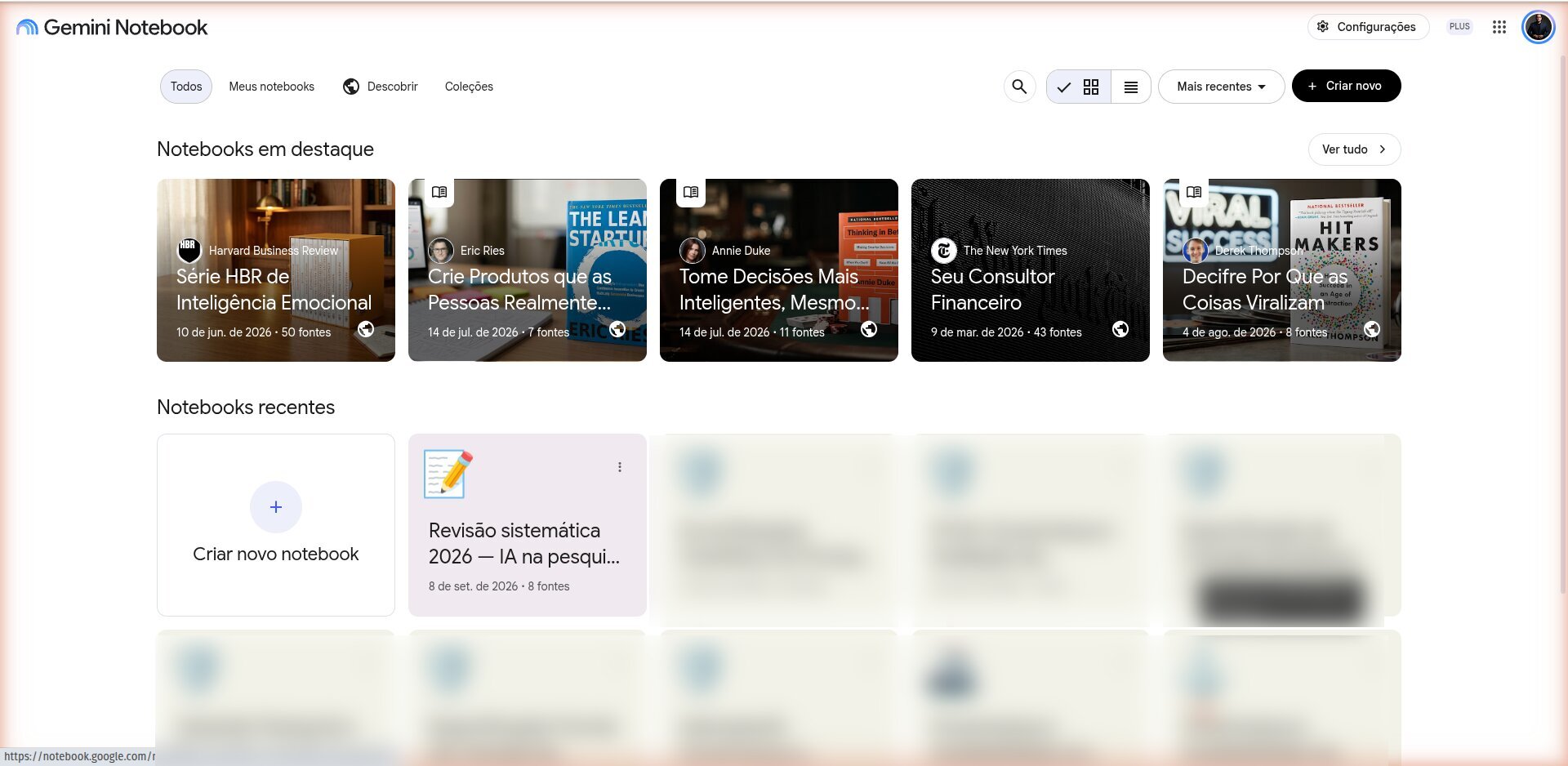The image size is (1568, 766).
Task: Open three-dot menu on Revisão sistemática card
Action: [x=620, y=467]
